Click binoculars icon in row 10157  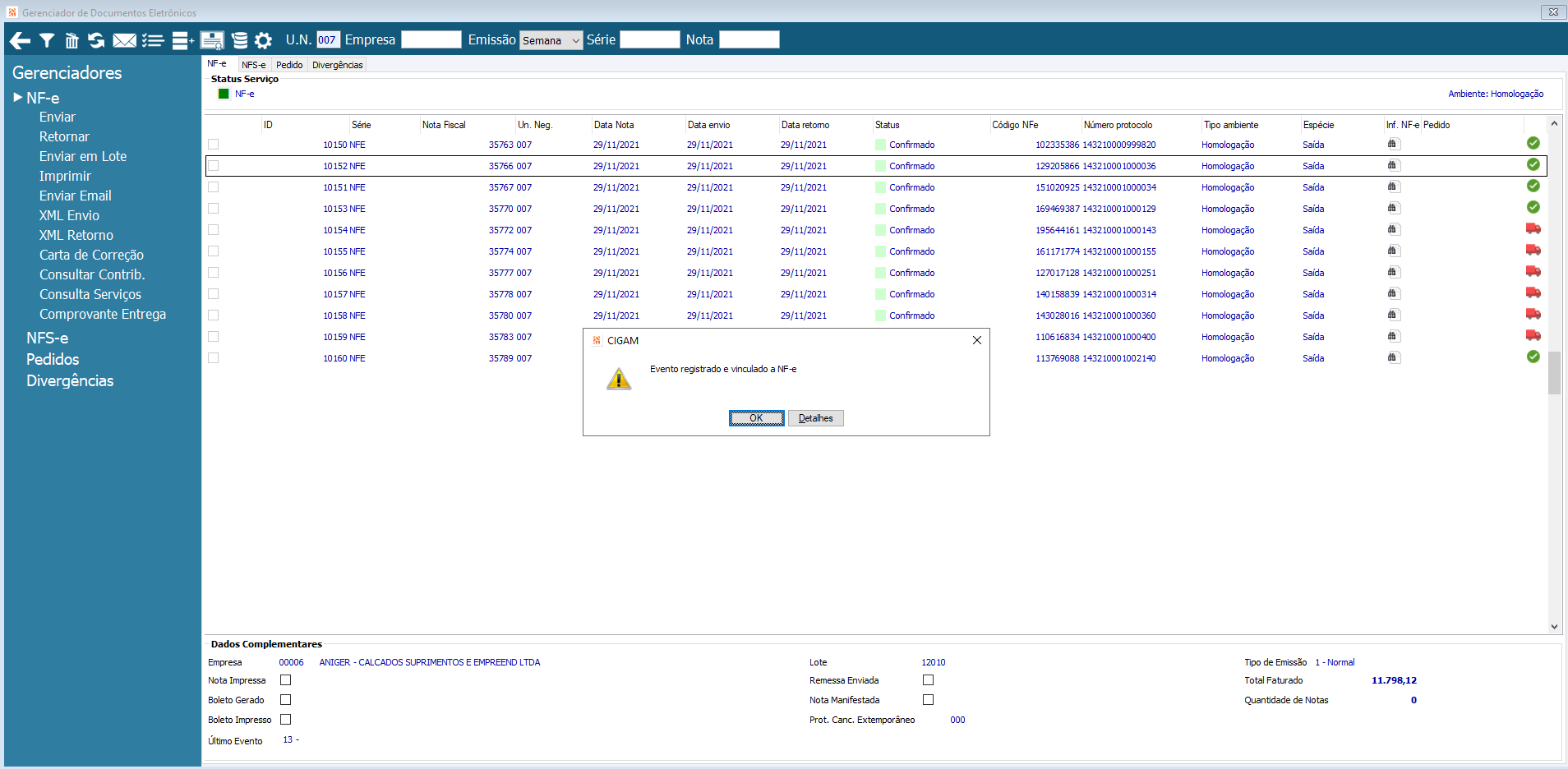point(1392,293)
